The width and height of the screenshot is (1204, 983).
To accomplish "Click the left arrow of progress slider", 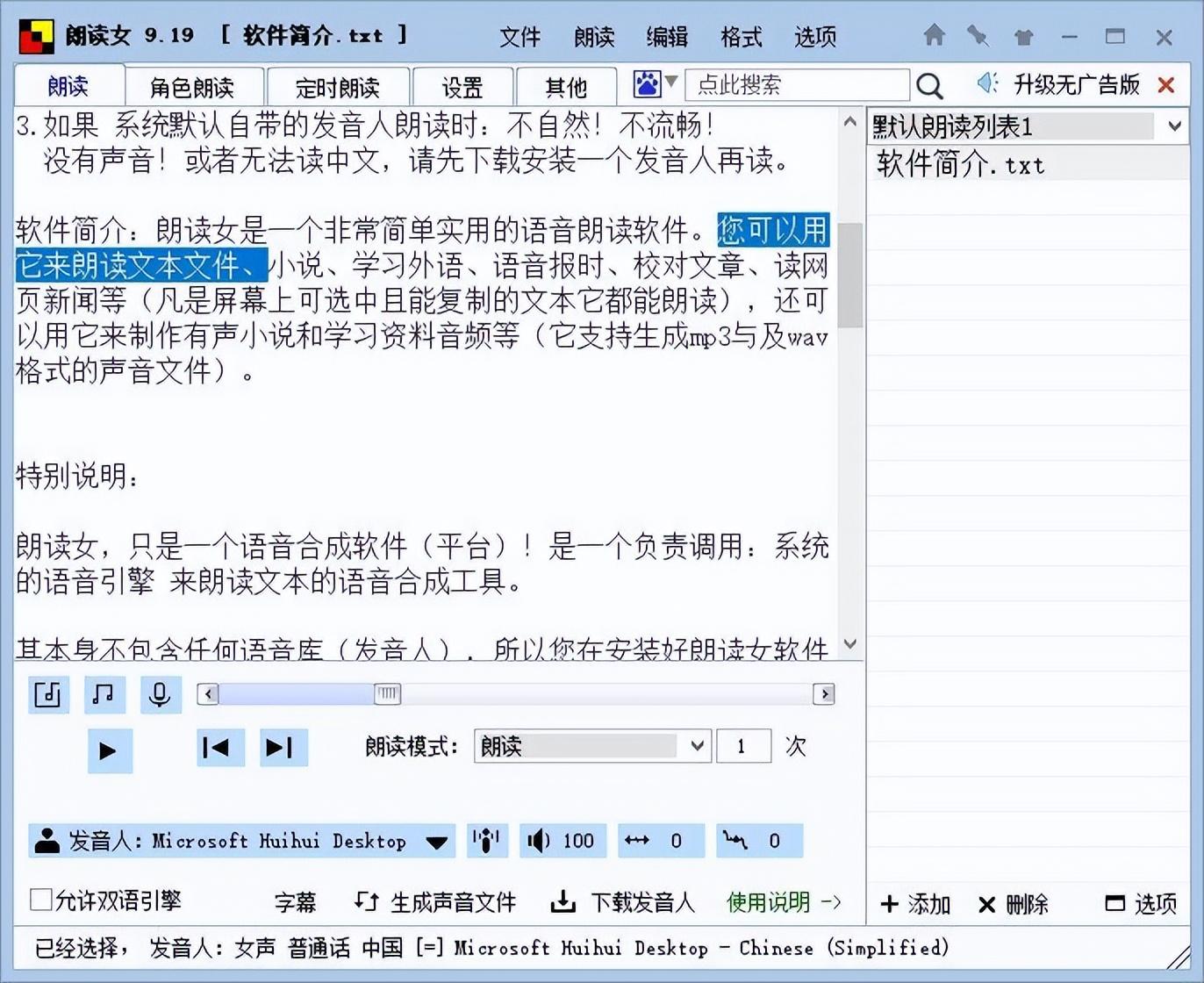I will click(208, 694).
